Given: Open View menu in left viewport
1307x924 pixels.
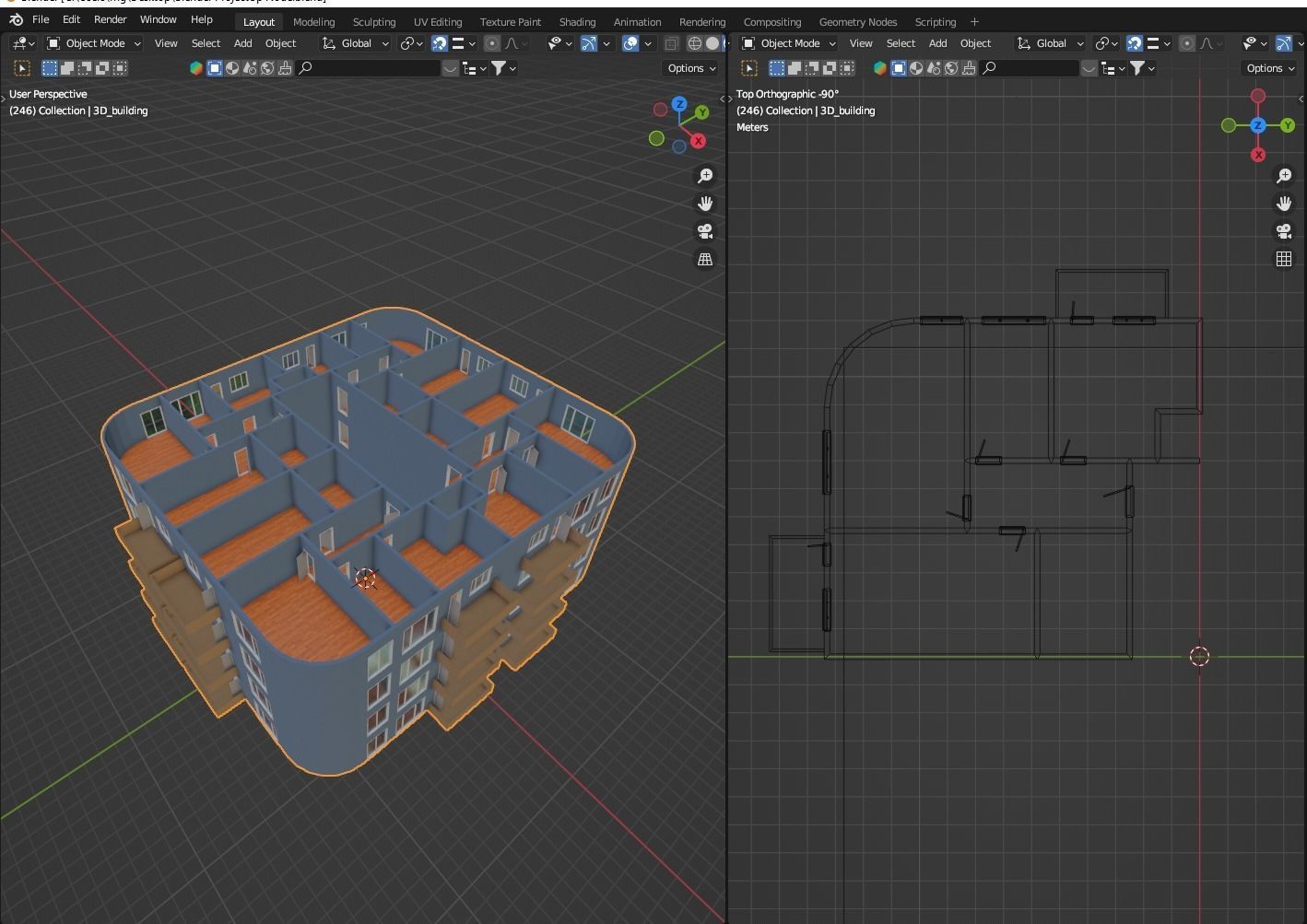Looking at the screenshot, I should coord(166,43).
